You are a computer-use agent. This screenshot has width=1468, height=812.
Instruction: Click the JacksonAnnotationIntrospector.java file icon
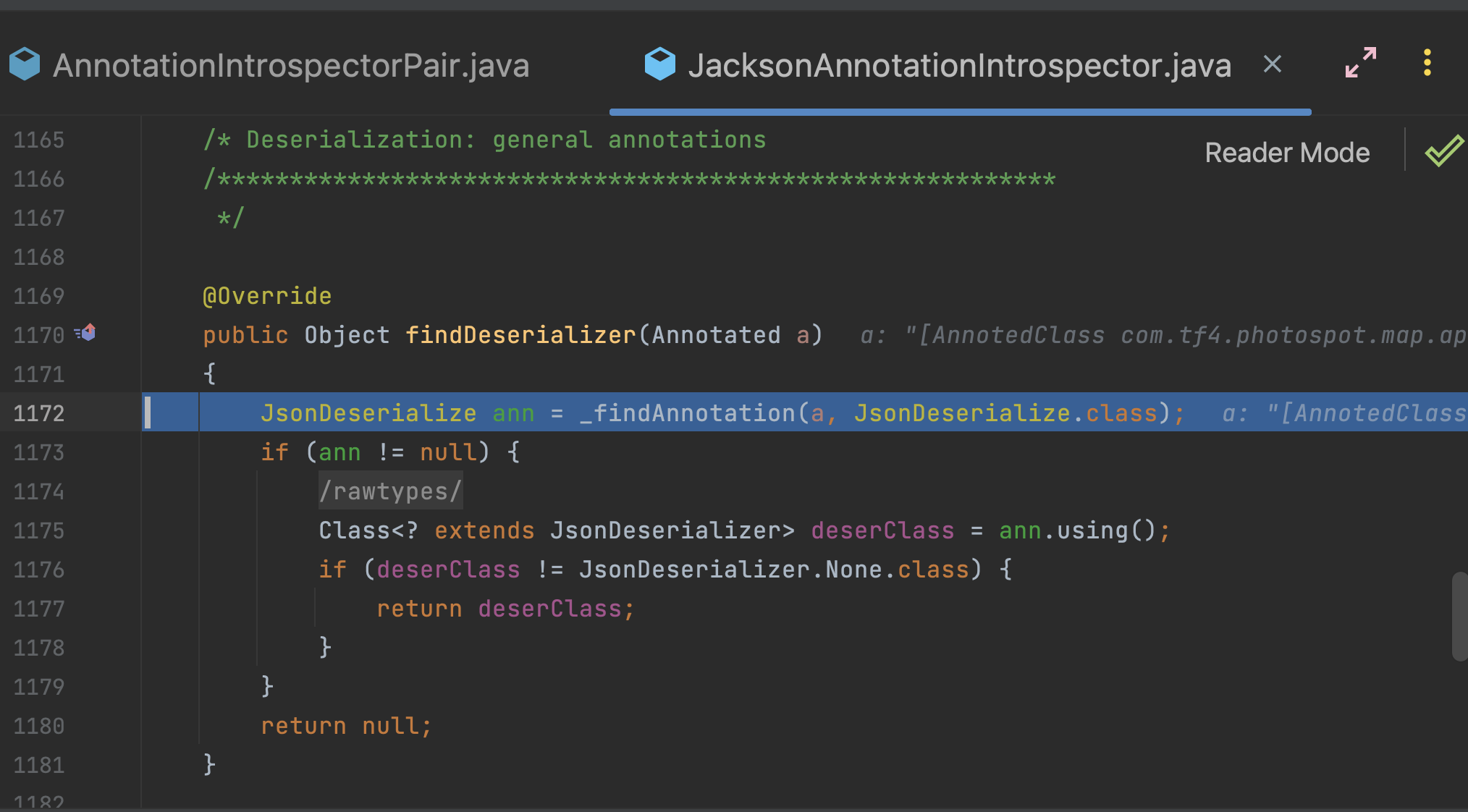[659, 64]
